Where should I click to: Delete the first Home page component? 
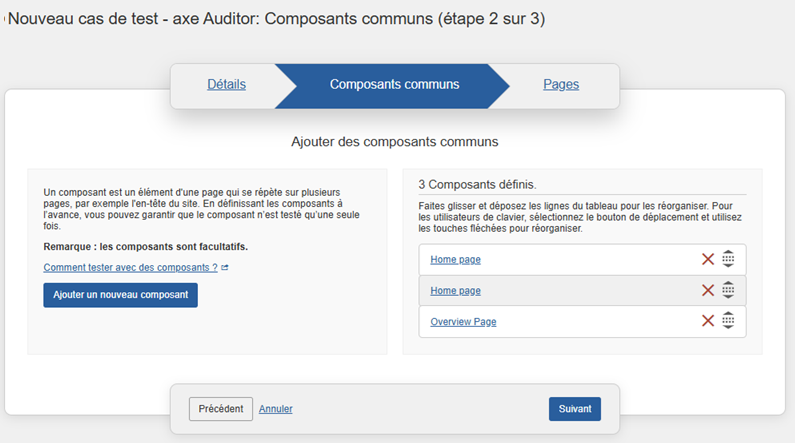click(708, 259)
